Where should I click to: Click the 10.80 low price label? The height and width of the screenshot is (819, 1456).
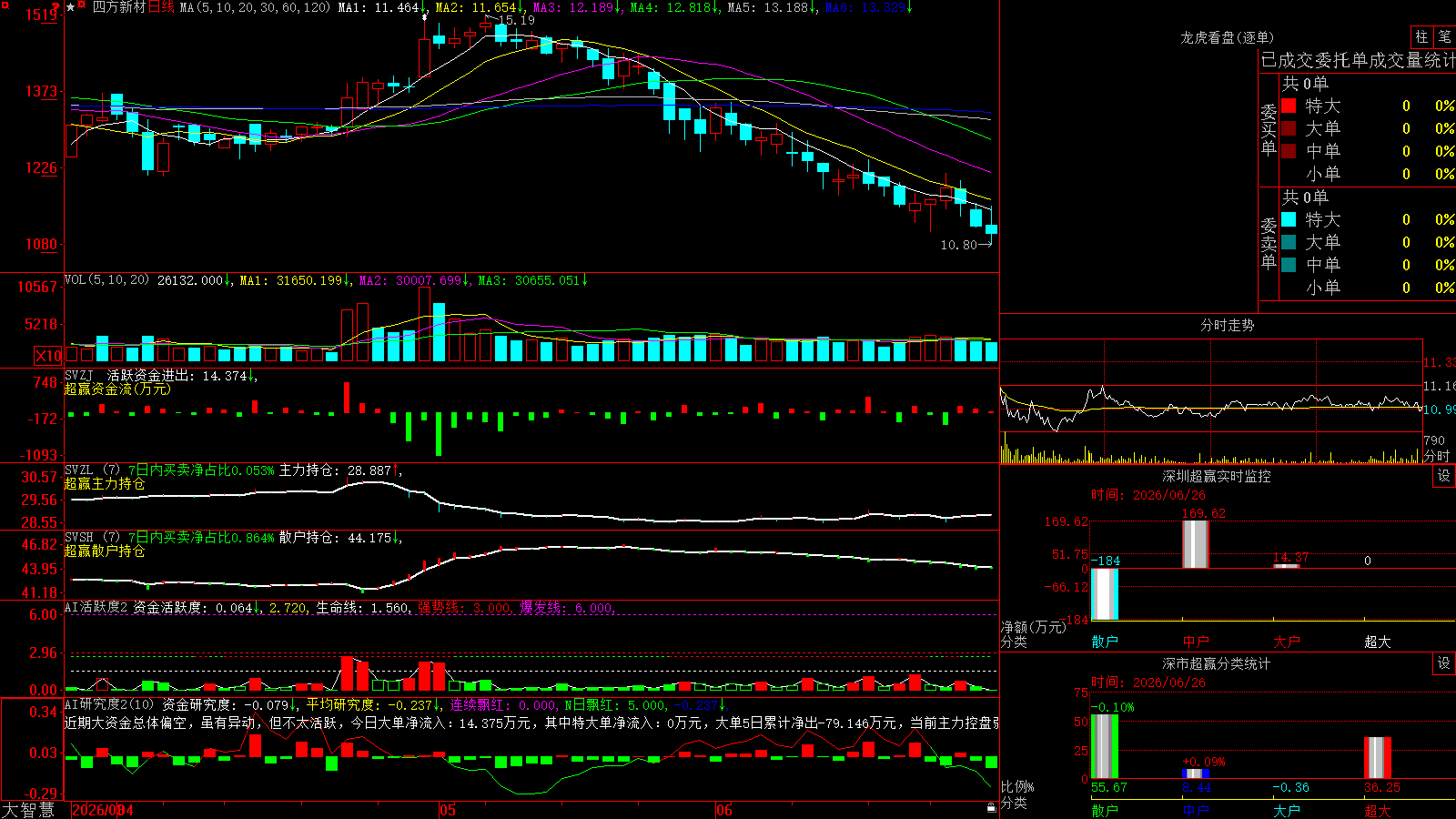(x=958, y=245)
